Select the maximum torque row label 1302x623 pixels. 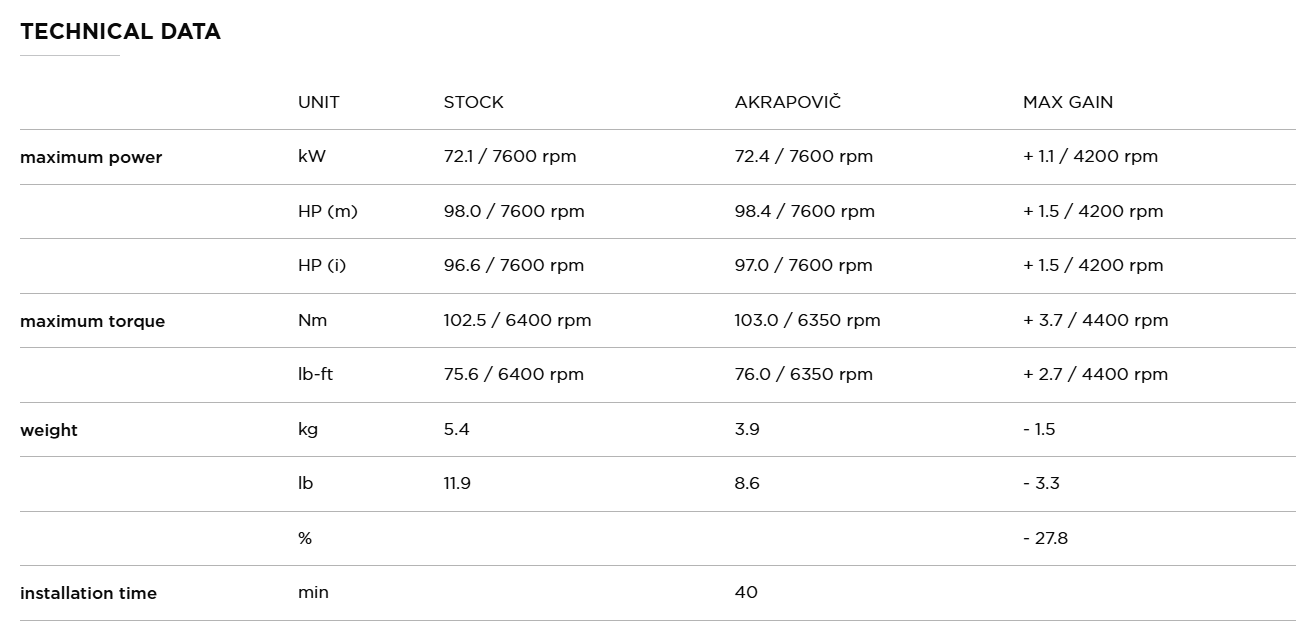point(92,321)
